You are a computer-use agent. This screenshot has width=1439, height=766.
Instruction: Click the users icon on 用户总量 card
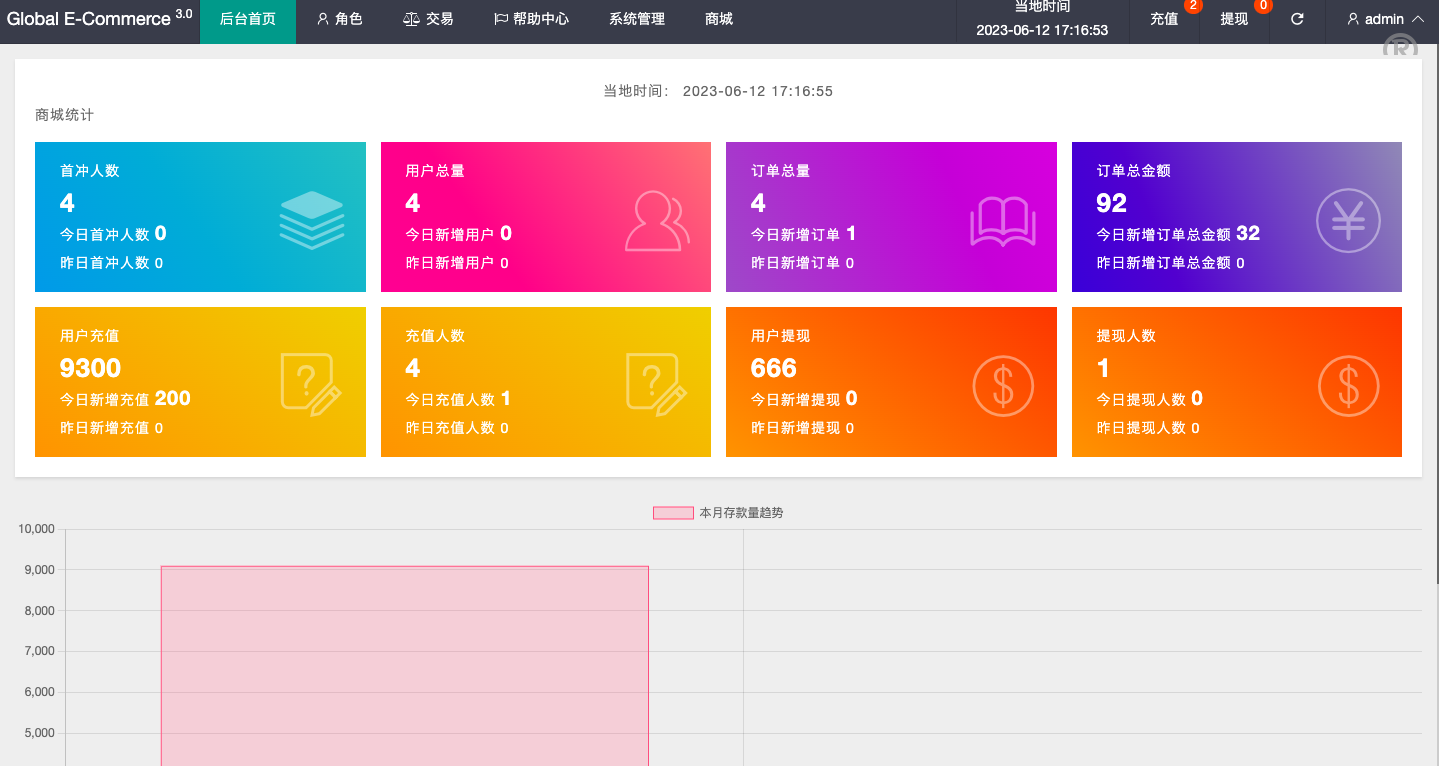(x=657, y=220)
